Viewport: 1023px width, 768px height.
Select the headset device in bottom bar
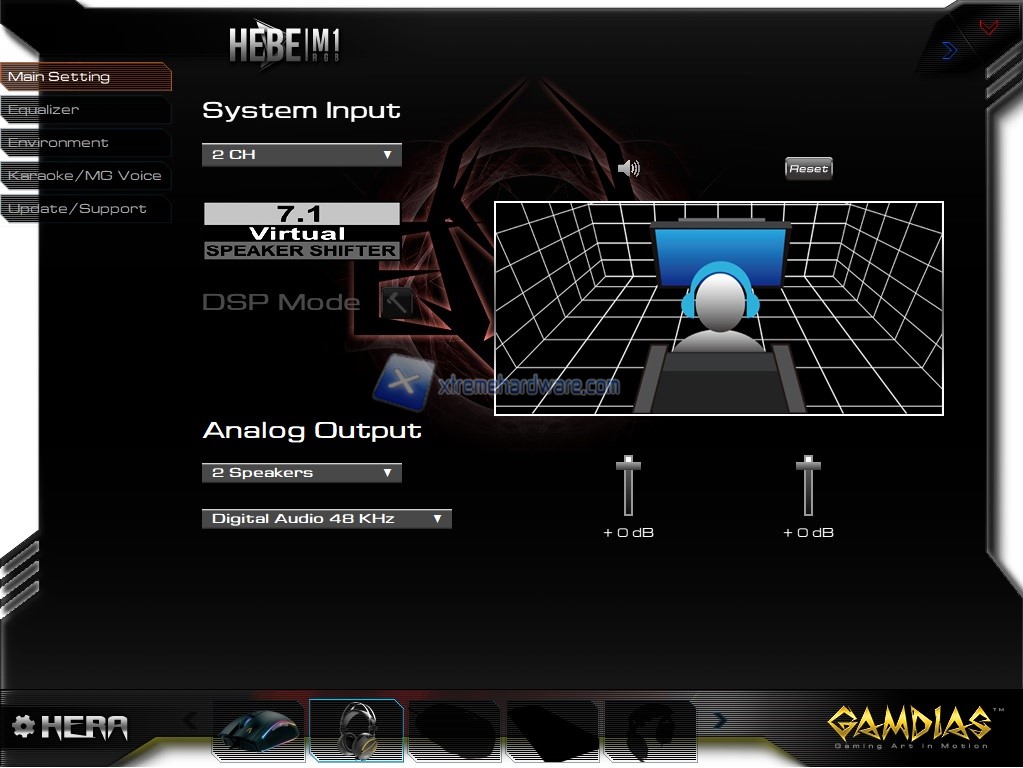coord(356,732)
